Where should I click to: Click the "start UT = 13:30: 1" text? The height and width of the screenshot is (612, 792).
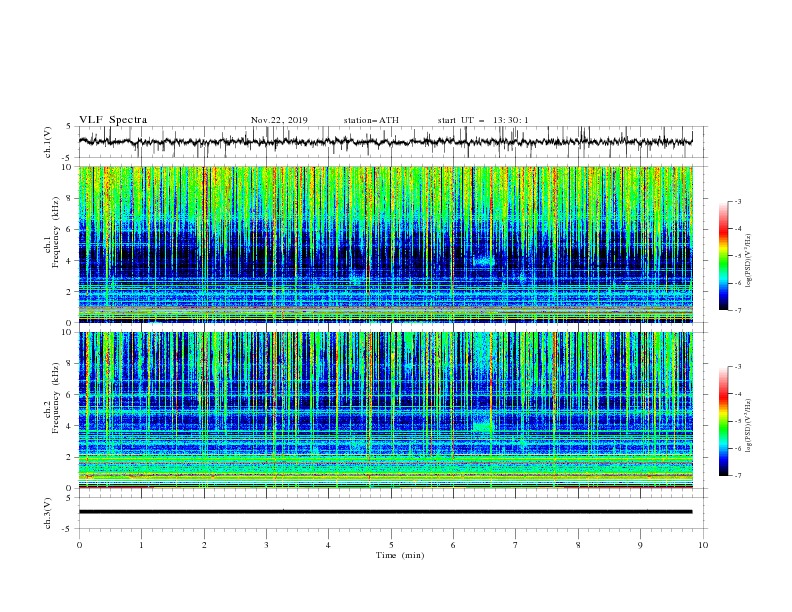[x=482, y=120]
